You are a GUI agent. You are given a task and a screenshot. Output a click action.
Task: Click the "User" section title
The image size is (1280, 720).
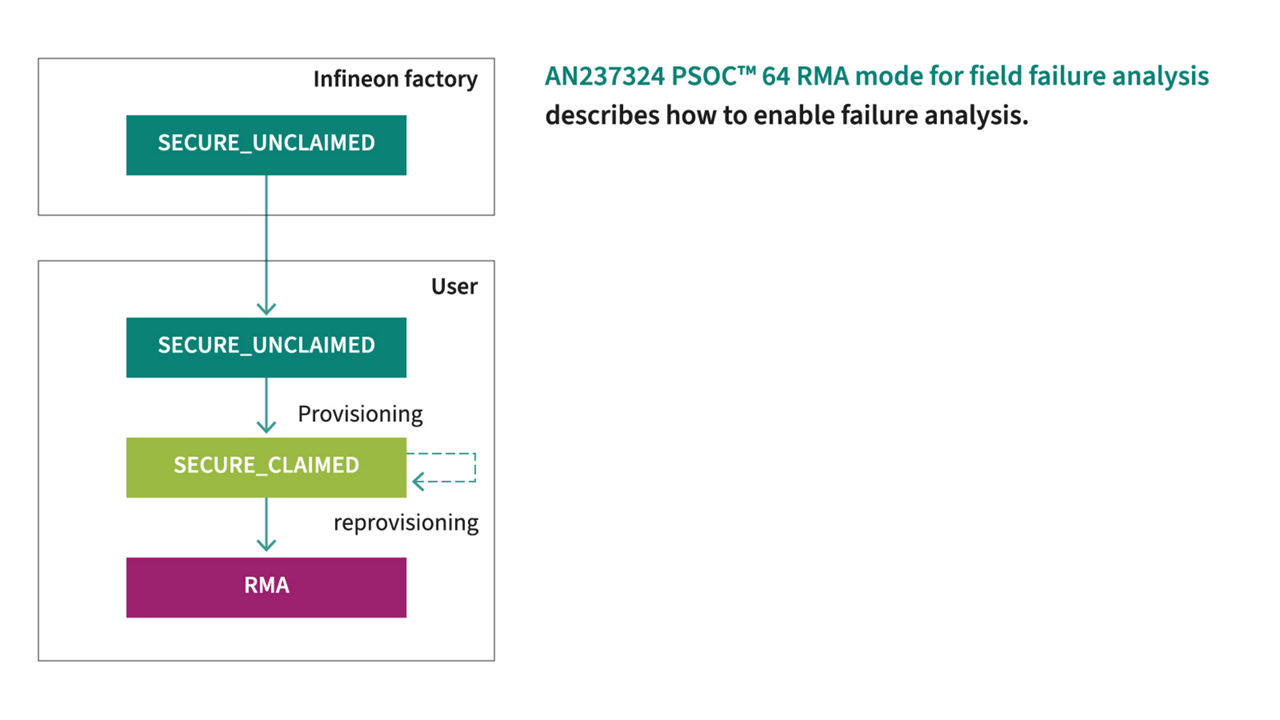(454, 287)
